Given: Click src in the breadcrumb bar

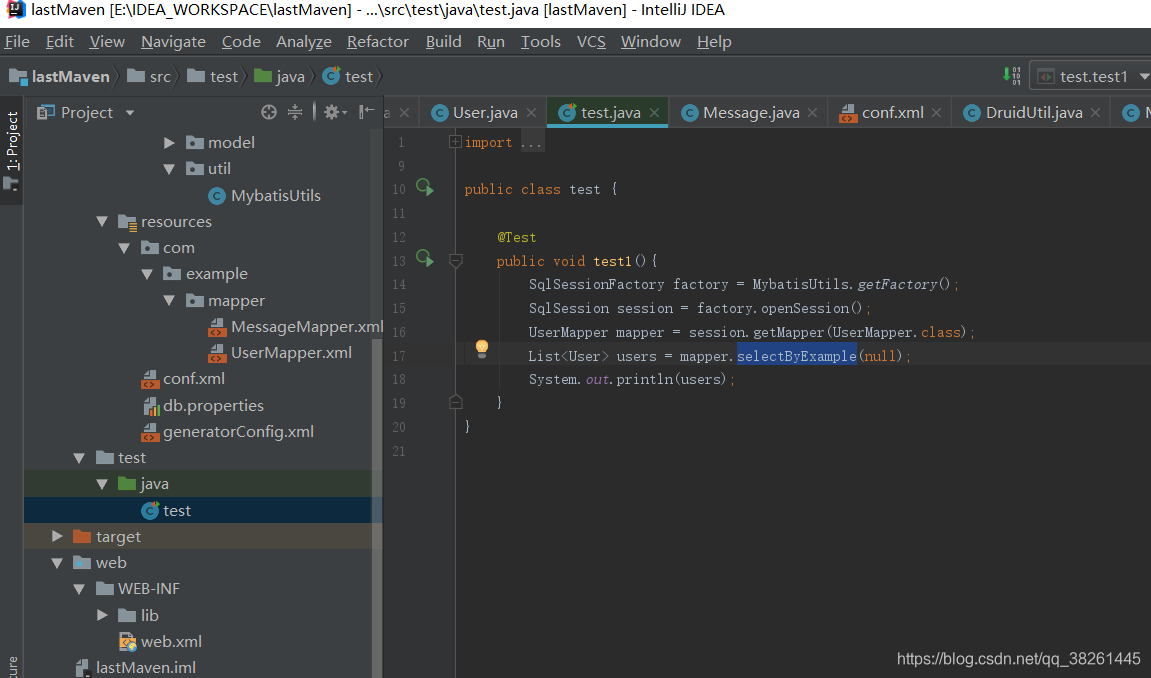Looking at the screenshot, I should [149, 76].
